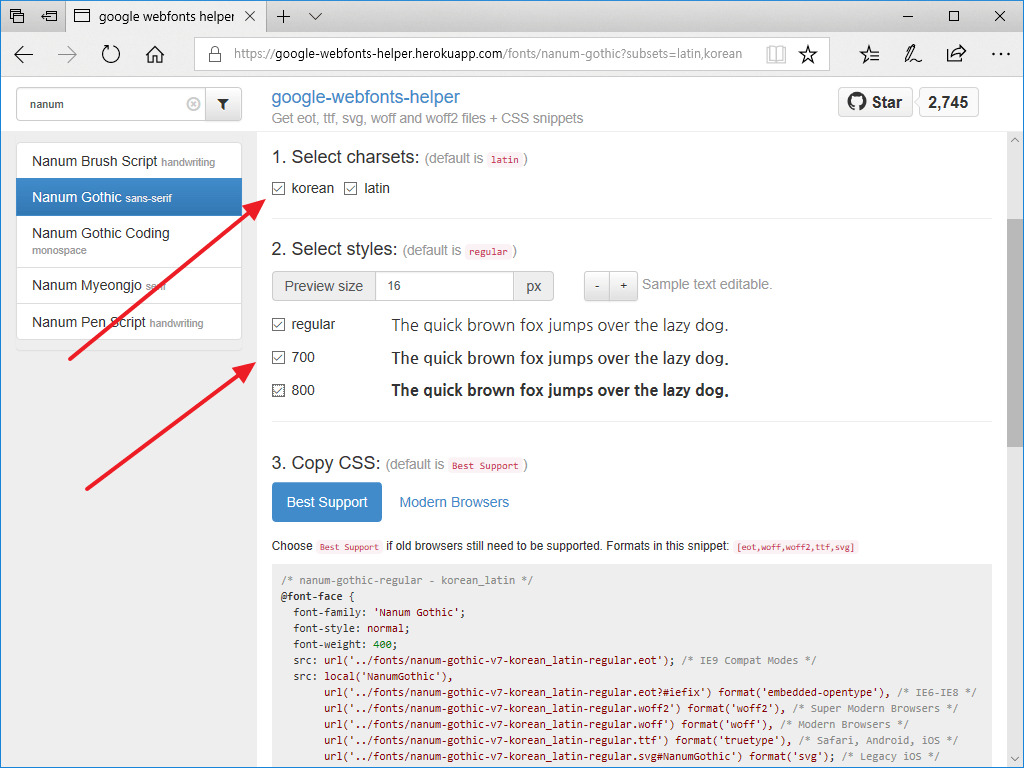1024x768 pixels.
Task: Set these tabs aside icon
Action: coord(49,16)
